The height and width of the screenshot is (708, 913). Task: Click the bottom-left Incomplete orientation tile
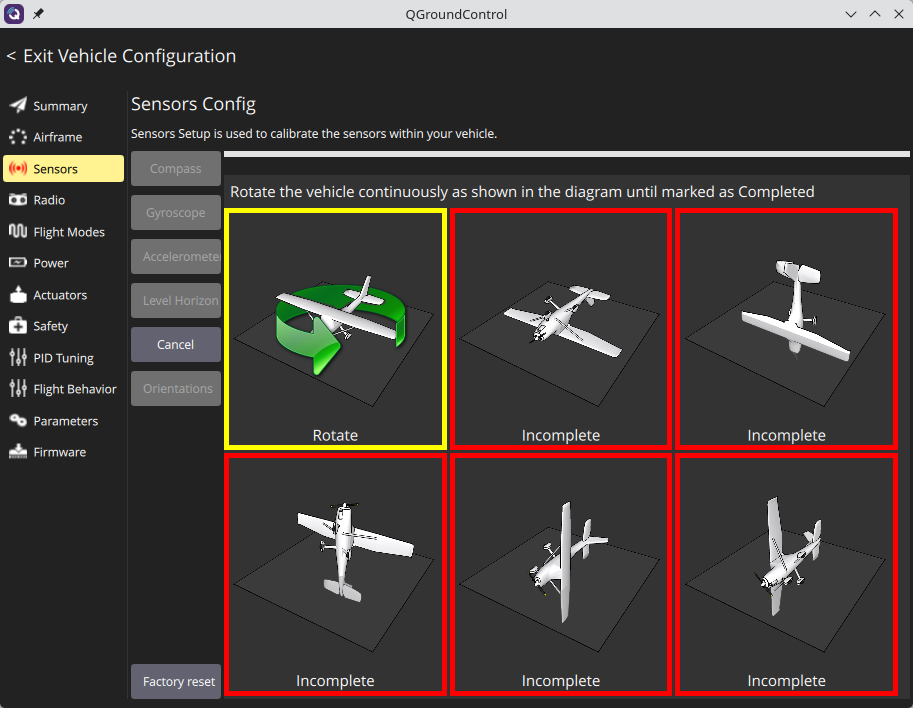[x=335, y=574]
